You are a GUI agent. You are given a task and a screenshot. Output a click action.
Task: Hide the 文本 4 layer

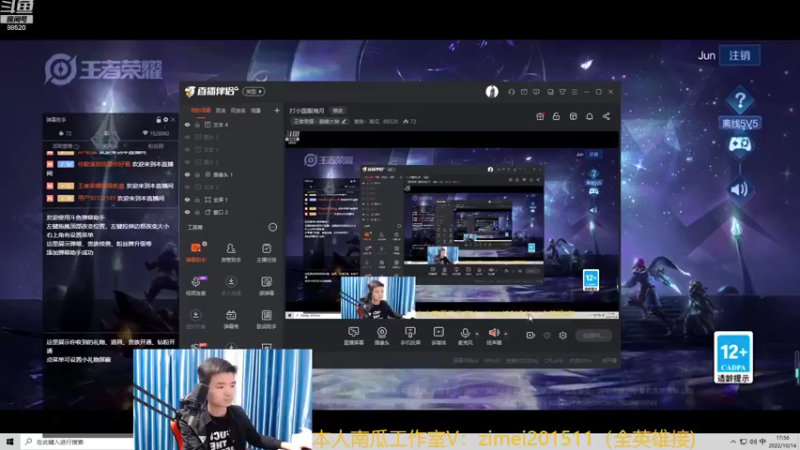(x=187, y=124)
